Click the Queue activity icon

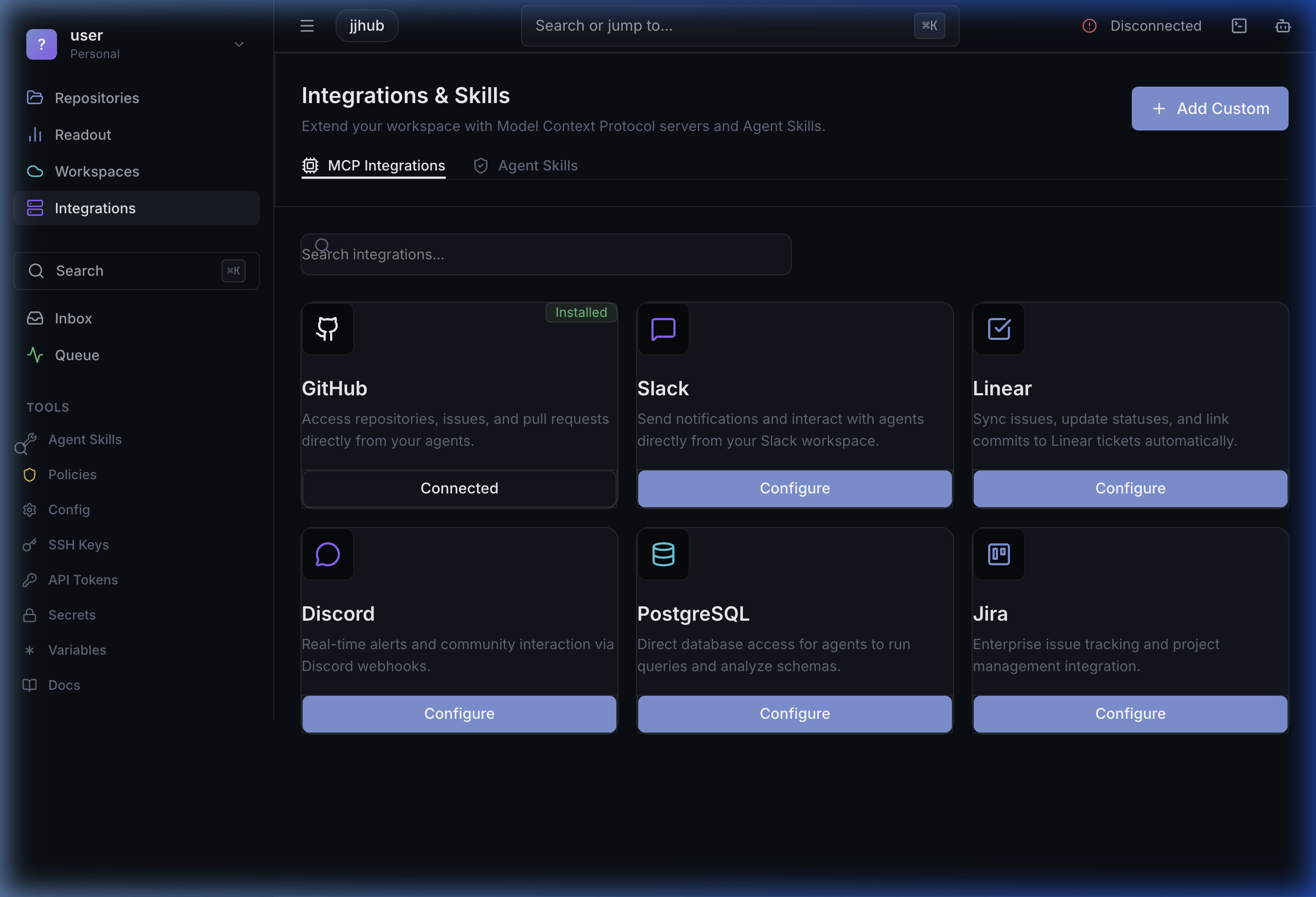[35, 355]
